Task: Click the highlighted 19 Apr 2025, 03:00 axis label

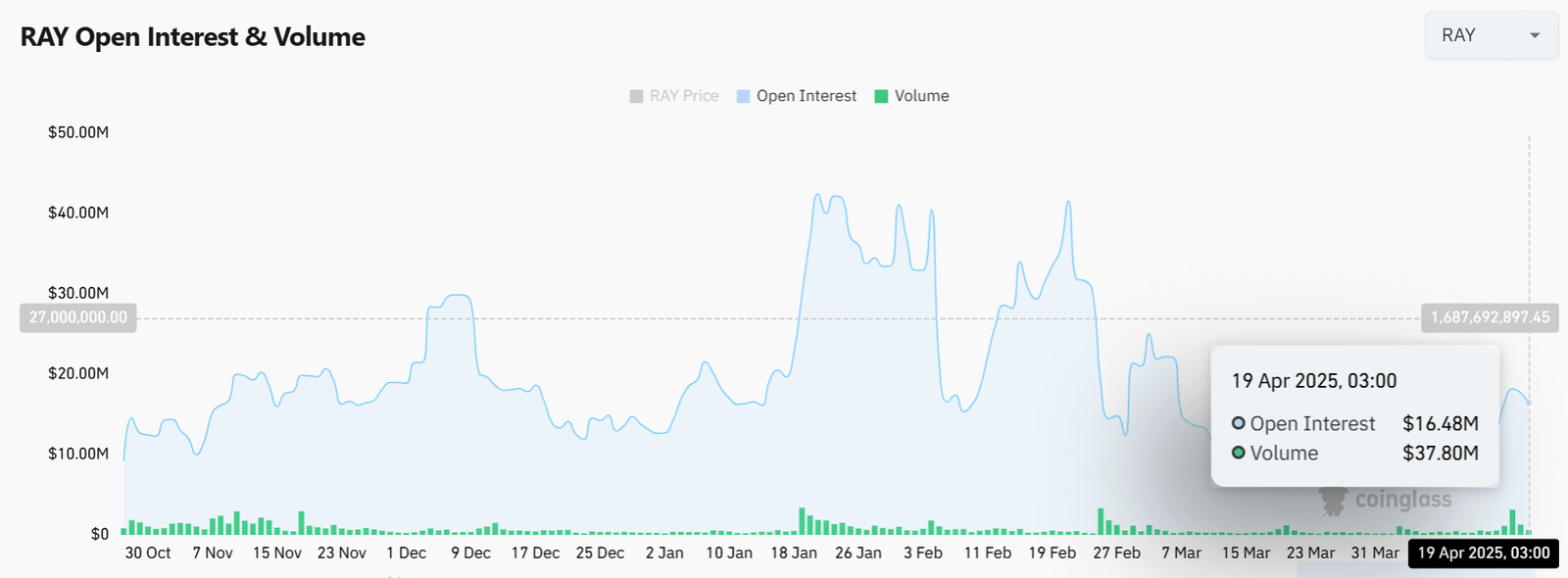Action: pos(1483,553)
